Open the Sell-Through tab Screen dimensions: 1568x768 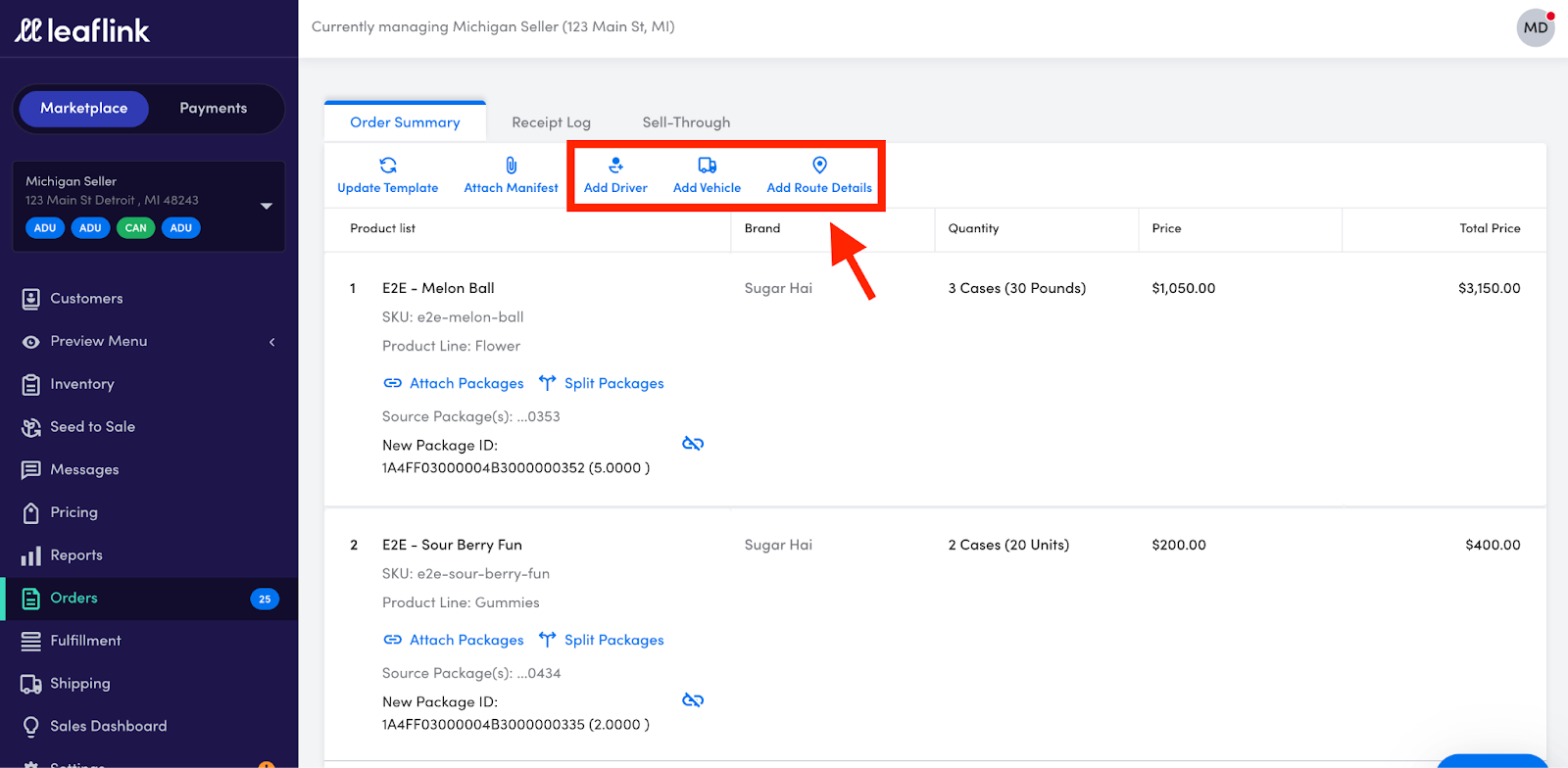click(686, 122)
